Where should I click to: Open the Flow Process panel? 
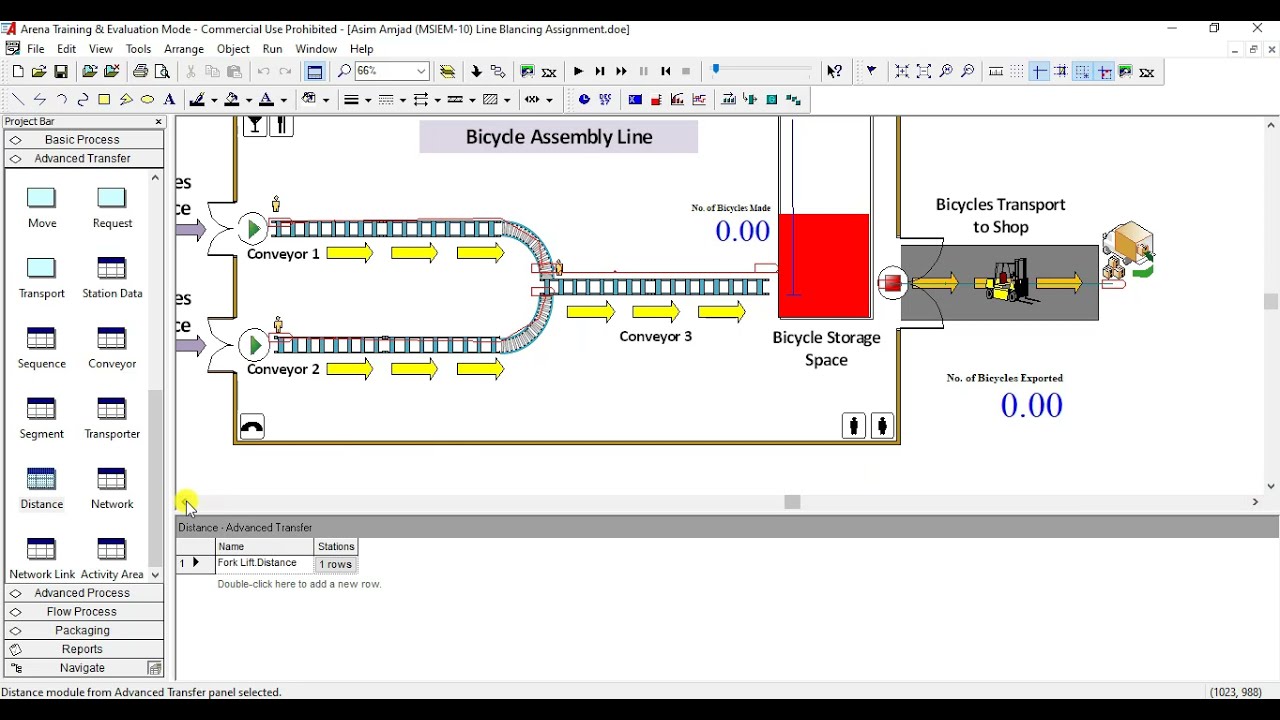click(83, 612)
